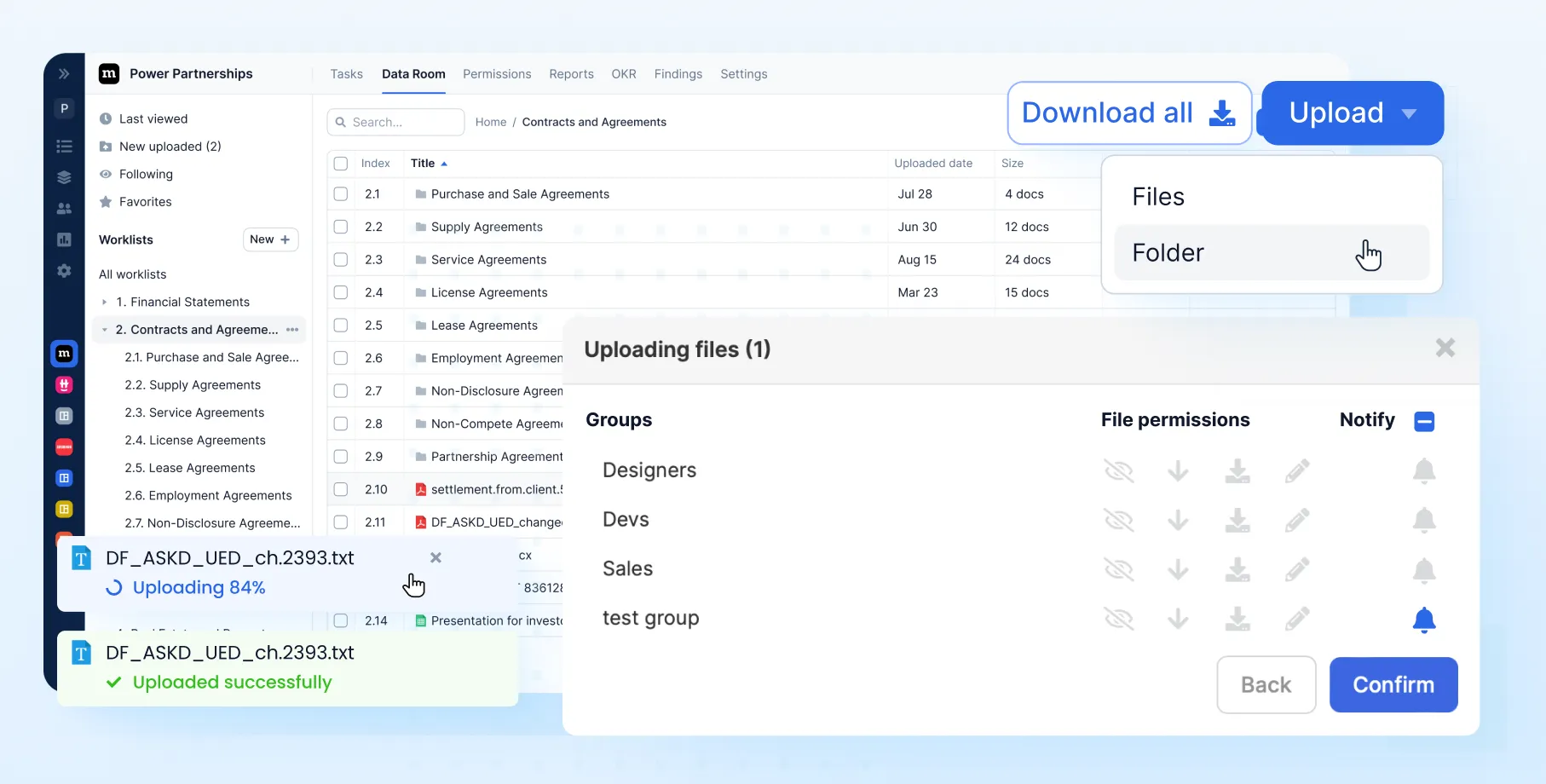
Task: Sort by Title column header
Action: tap(429, 164)
